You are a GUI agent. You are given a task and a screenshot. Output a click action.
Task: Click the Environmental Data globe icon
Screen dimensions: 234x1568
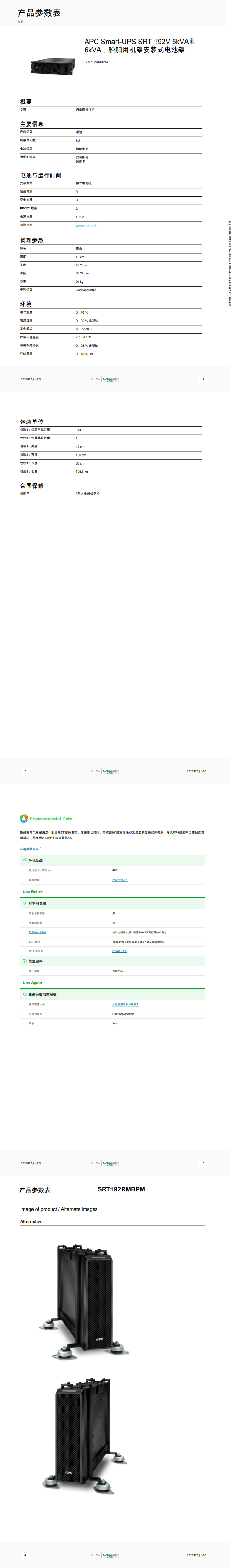[24, 819]
